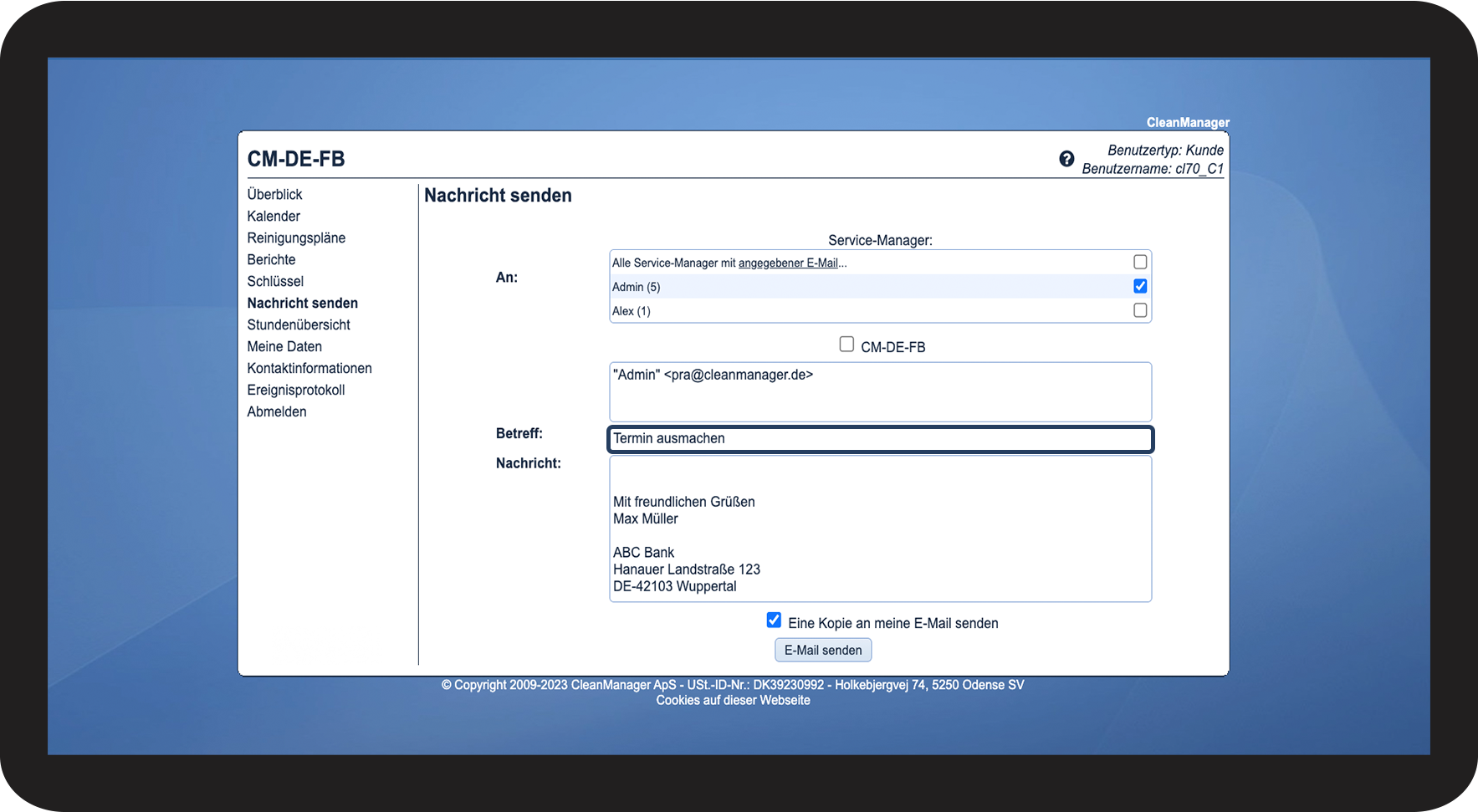This screenshot has width=1478, height=812.
Task: Check the Alle Service-Manager checkbox
Action: (x=1139, y=262)
